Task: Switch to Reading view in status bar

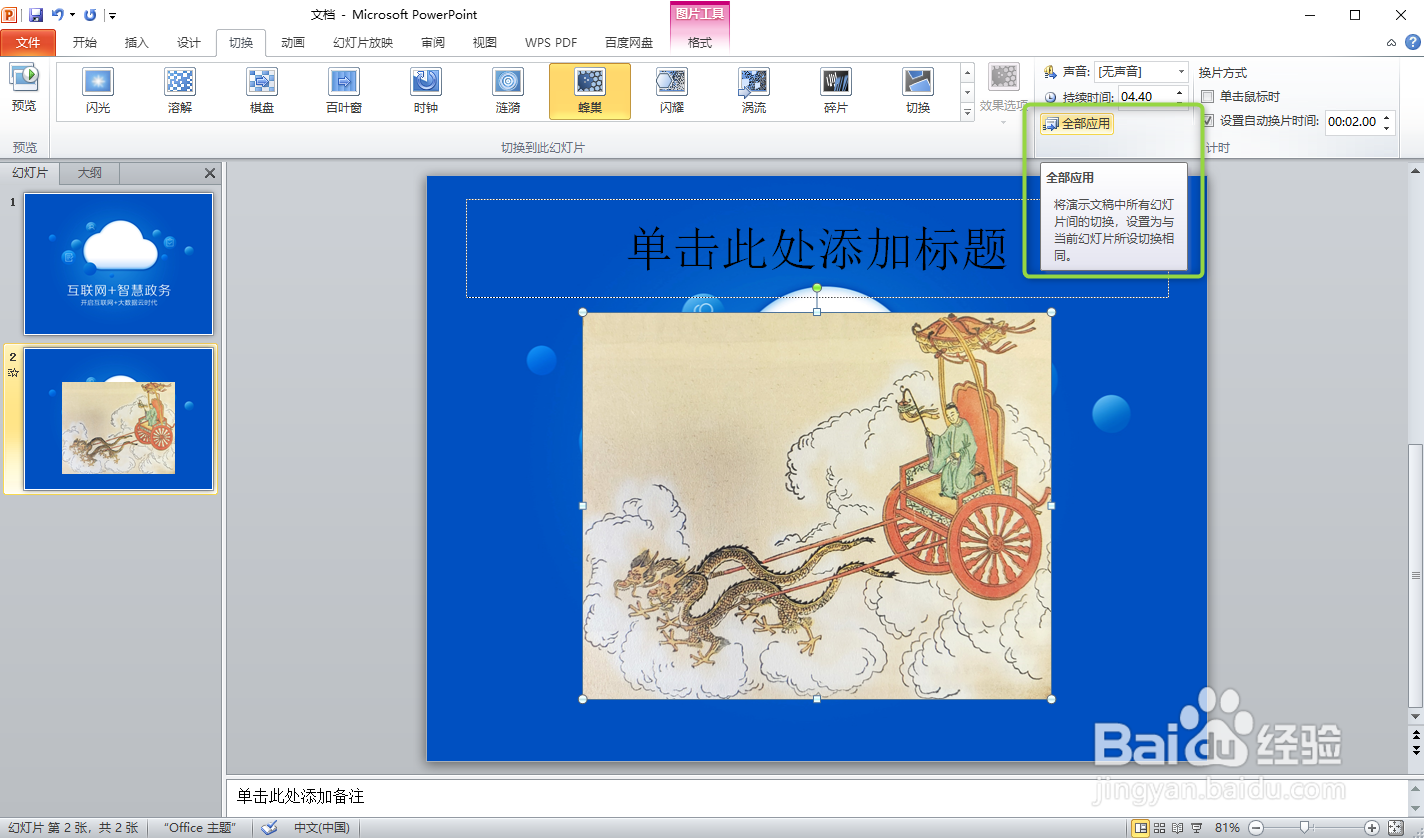Action: click(x=1177, y=828)
